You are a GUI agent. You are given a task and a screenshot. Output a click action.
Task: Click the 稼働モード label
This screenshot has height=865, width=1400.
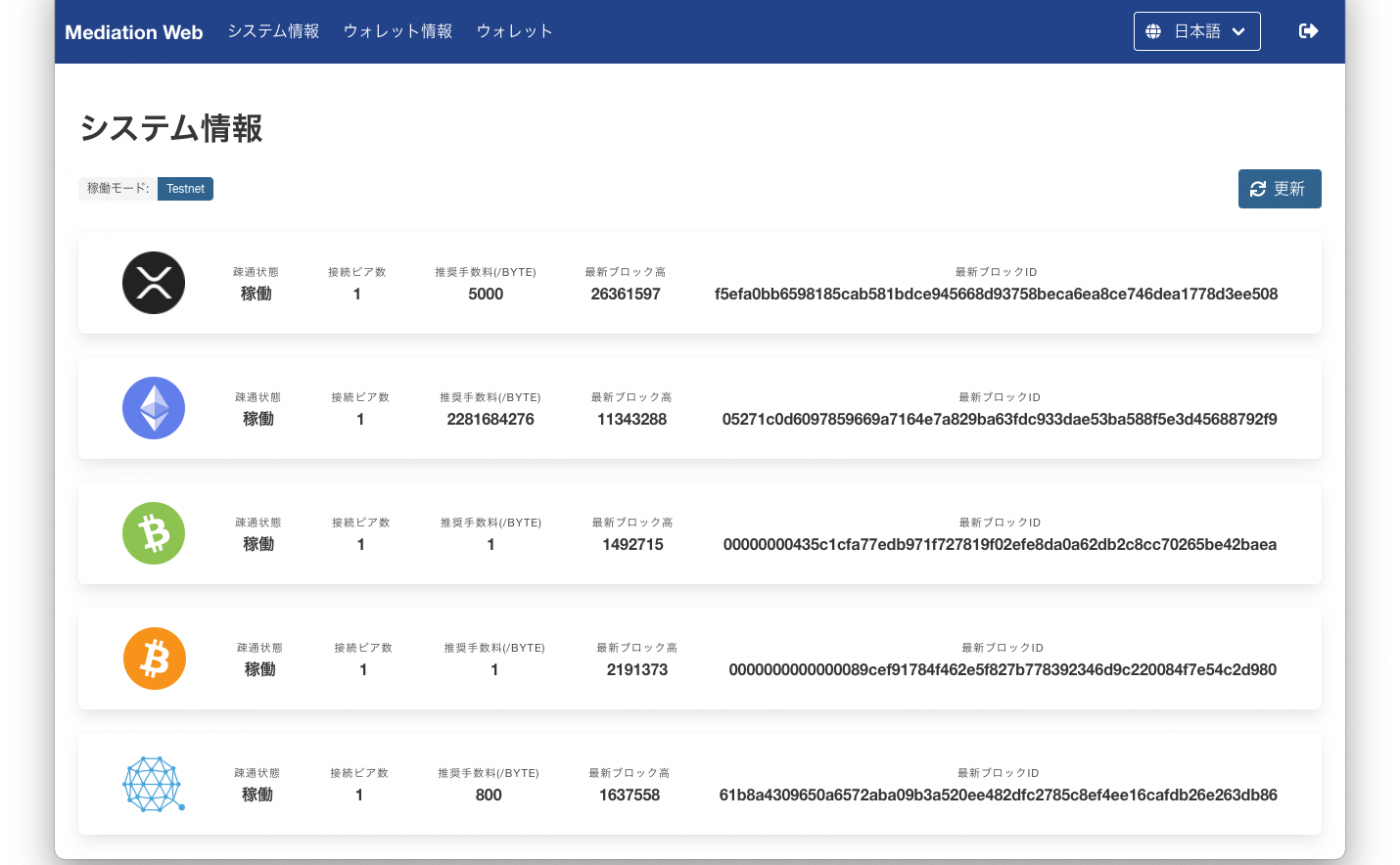pyautogui.click(x=117, y=188)
